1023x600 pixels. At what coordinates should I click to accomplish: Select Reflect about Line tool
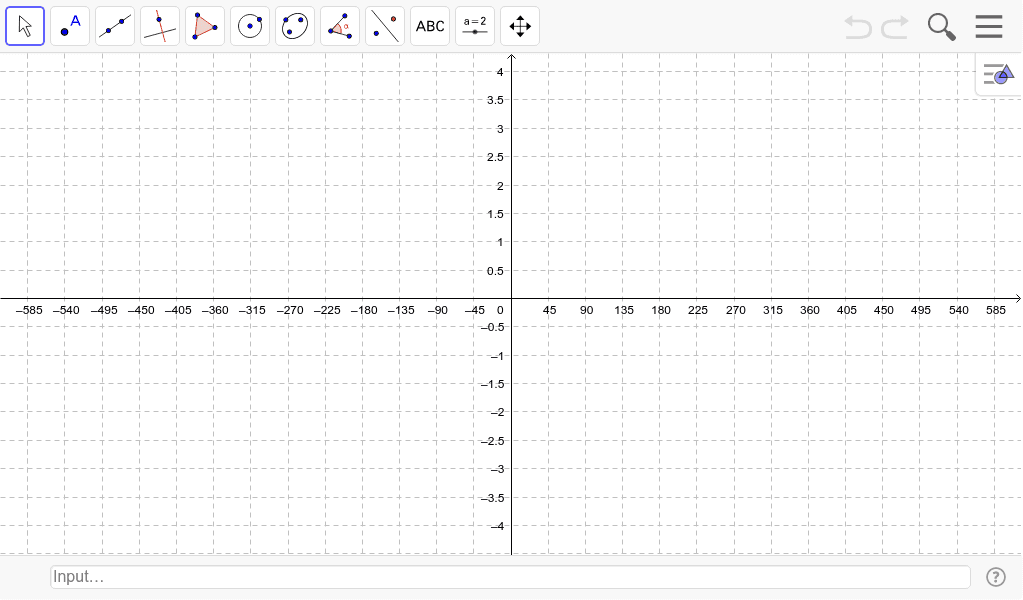tap(385, 26)
